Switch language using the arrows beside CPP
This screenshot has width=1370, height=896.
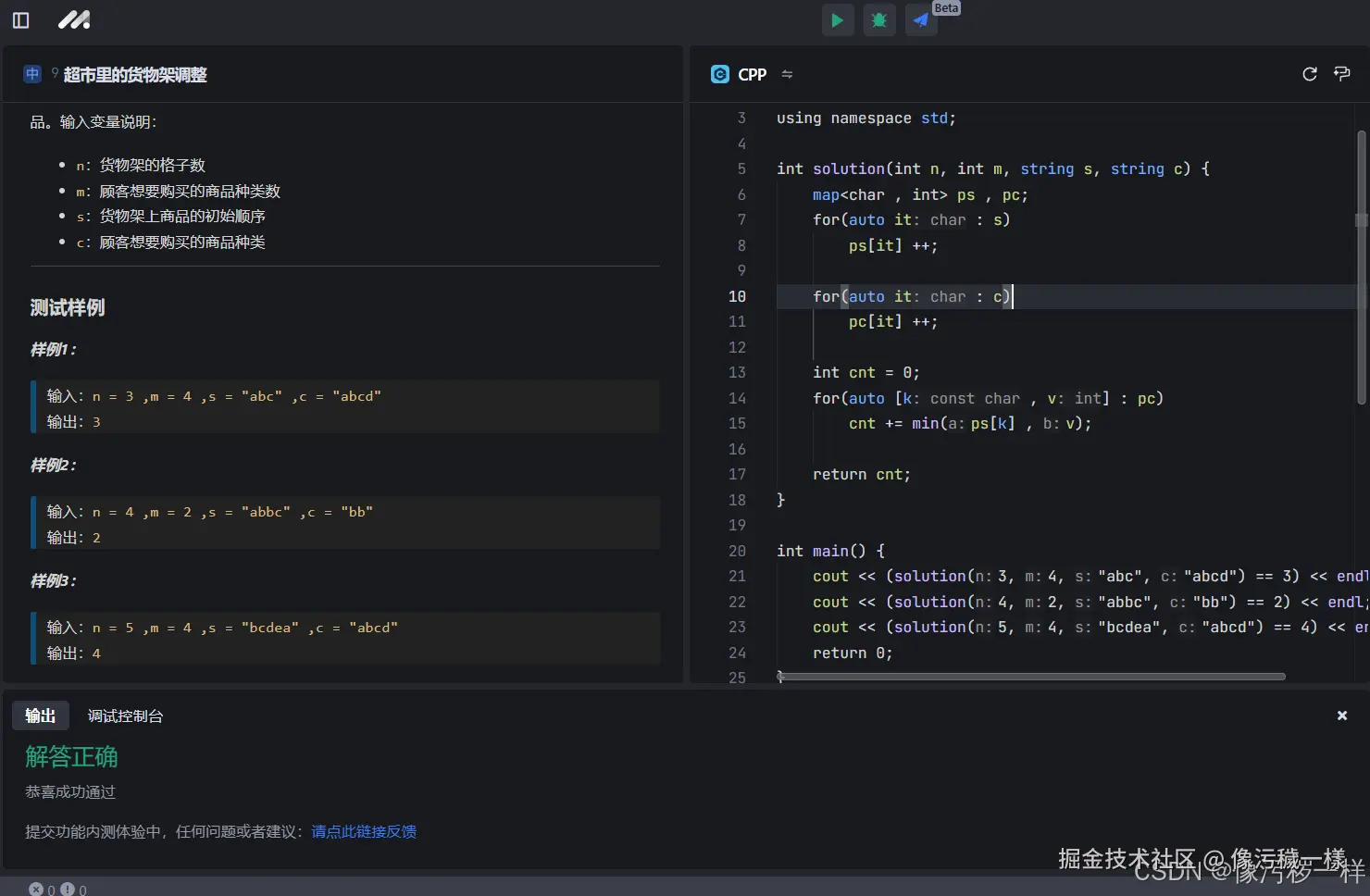[787, 74]
